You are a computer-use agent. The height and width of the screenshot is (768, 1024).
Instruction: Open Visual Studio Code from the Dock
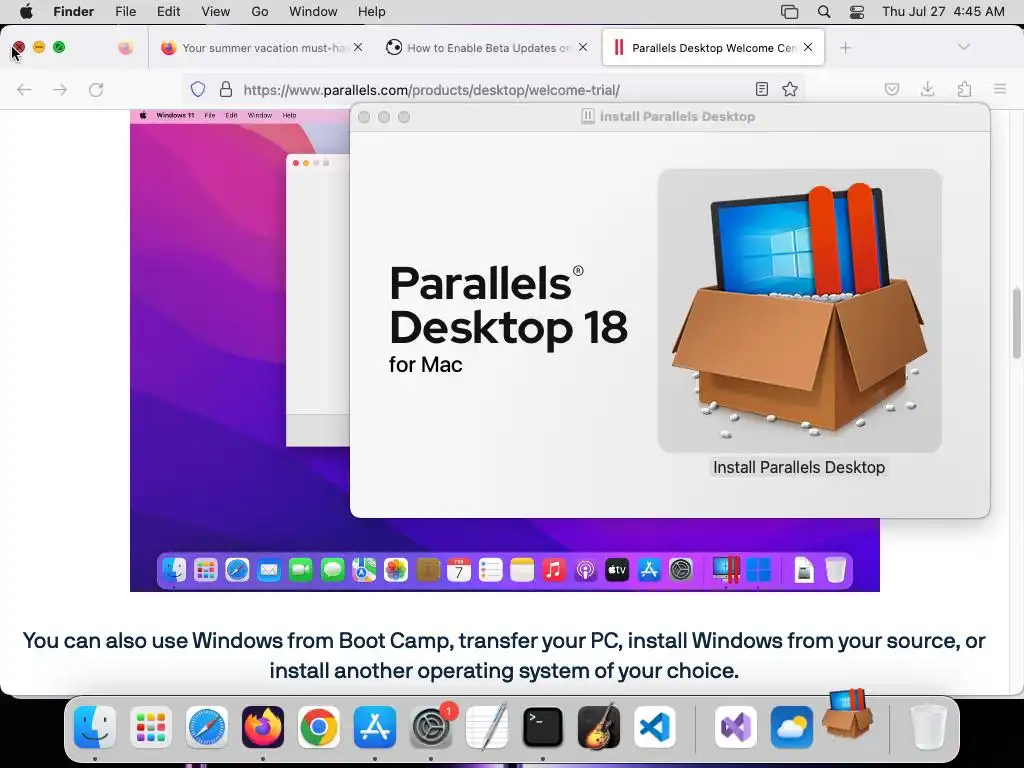click(654, 727)
